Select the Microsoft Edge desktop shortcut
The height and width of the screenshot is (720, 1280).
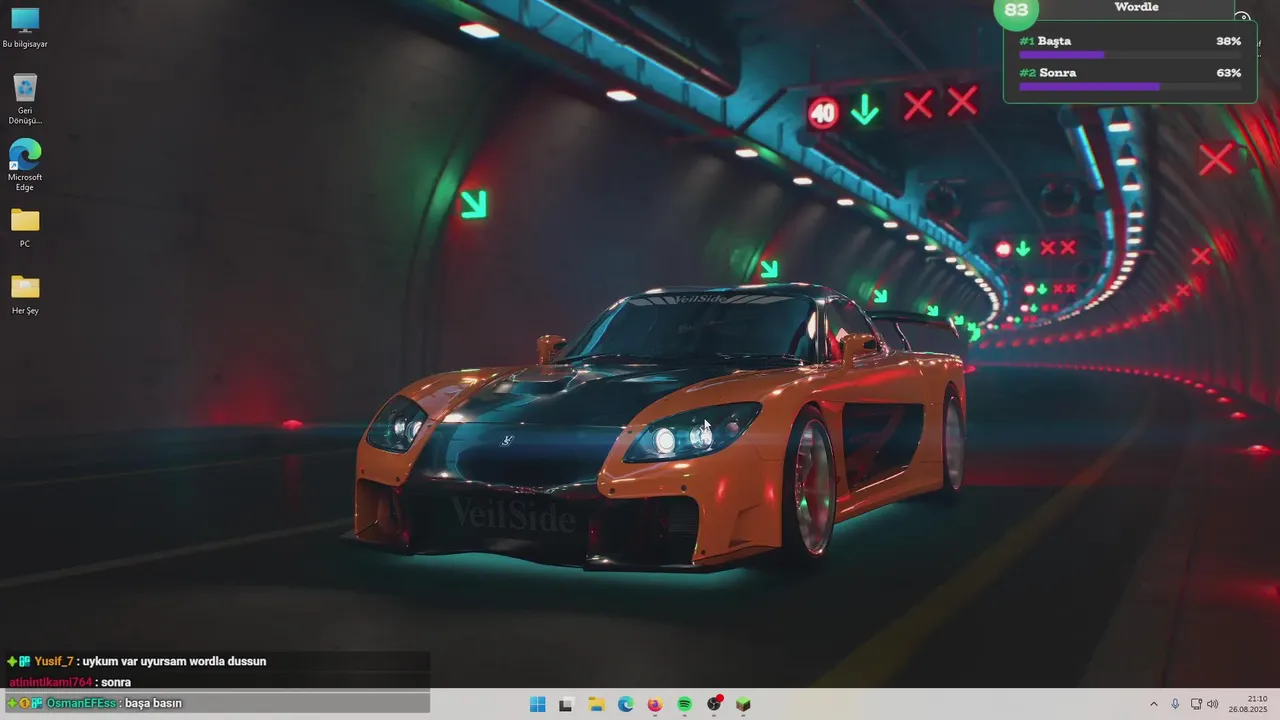[x=25, y=165]
